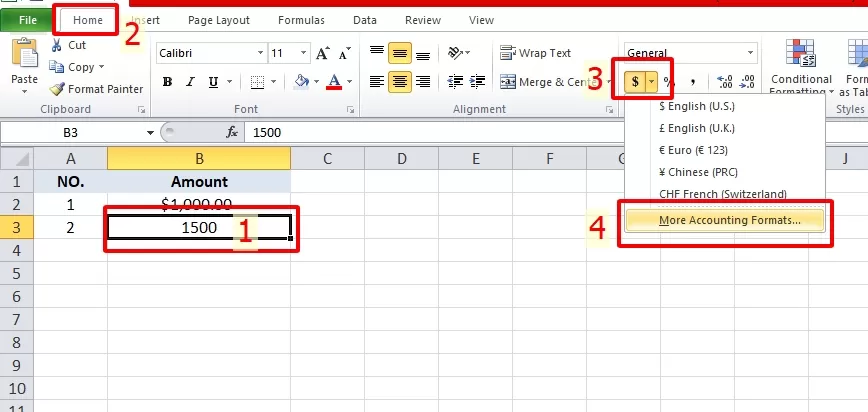Open the fill color dropdown arrow
This screenshot has height=412, width=868.
pyautogui.click(x=317, y=83)
